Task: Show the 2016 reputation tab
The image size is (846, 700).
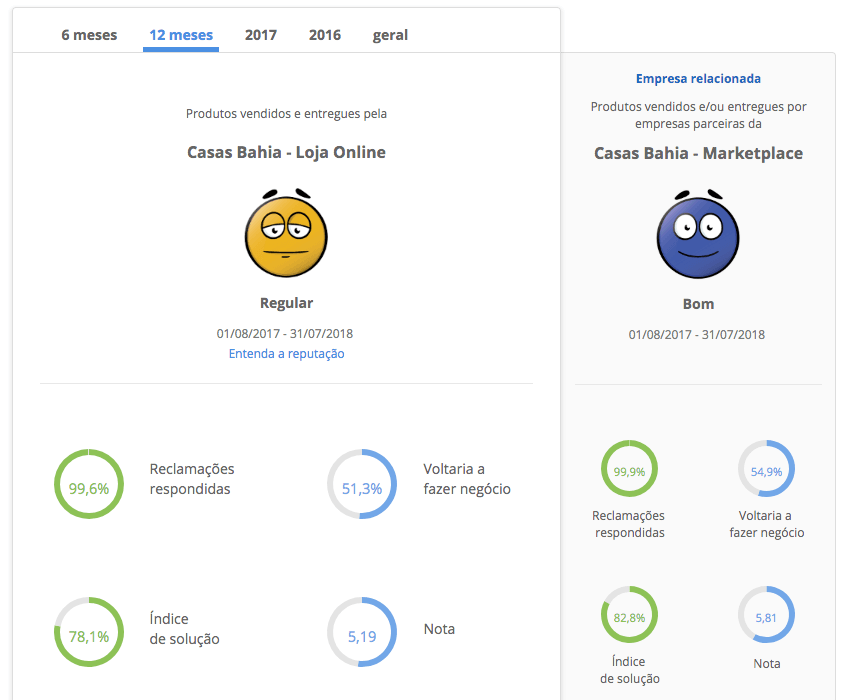Action: pos(325,35)
